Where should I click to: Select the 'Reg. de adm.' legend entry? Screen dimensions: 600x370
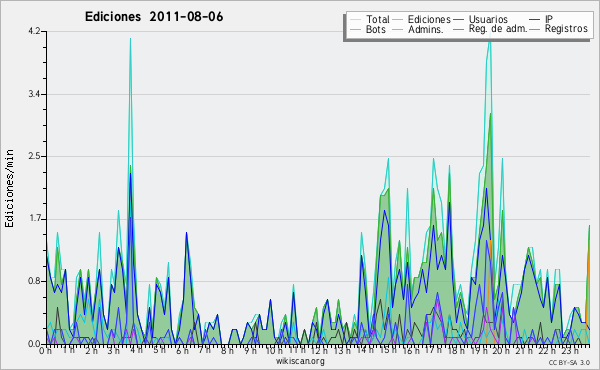tap(491, 29)
